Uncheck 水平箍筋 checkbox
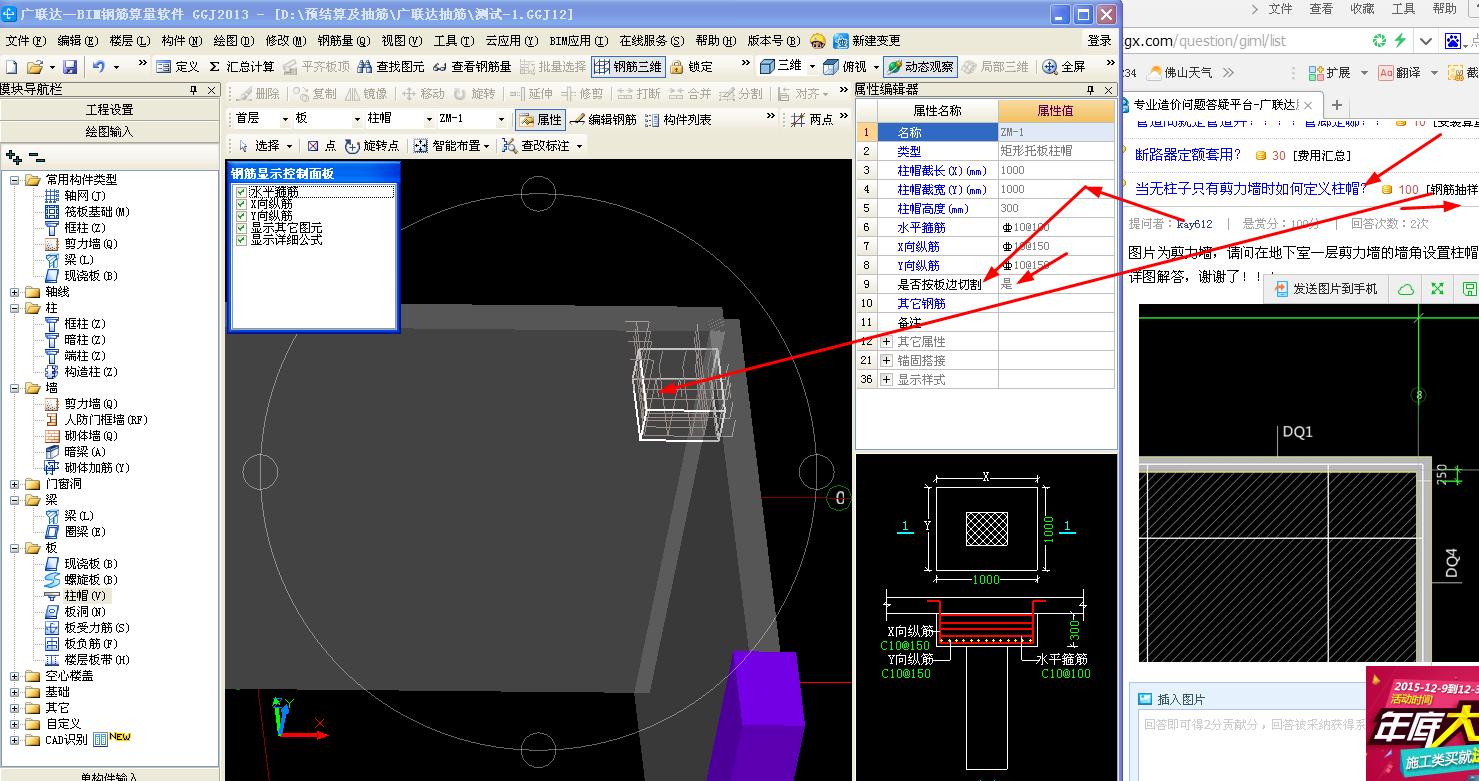The width and height of the screenshot is (1479, 781). [241, 191]
